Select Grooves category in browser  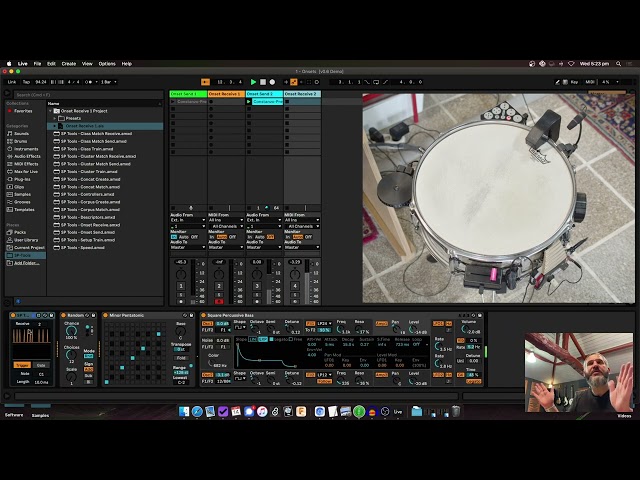pyautogui.click(x=22, y=202)
